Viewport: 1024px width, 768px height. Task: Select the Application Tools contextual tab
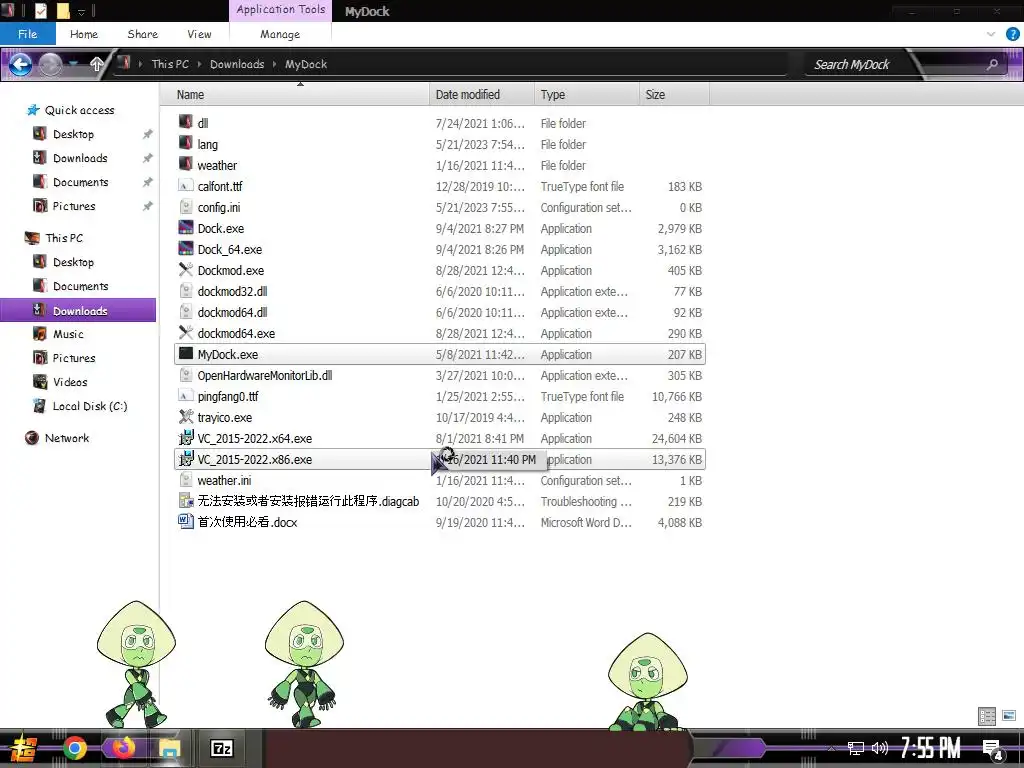281,10
